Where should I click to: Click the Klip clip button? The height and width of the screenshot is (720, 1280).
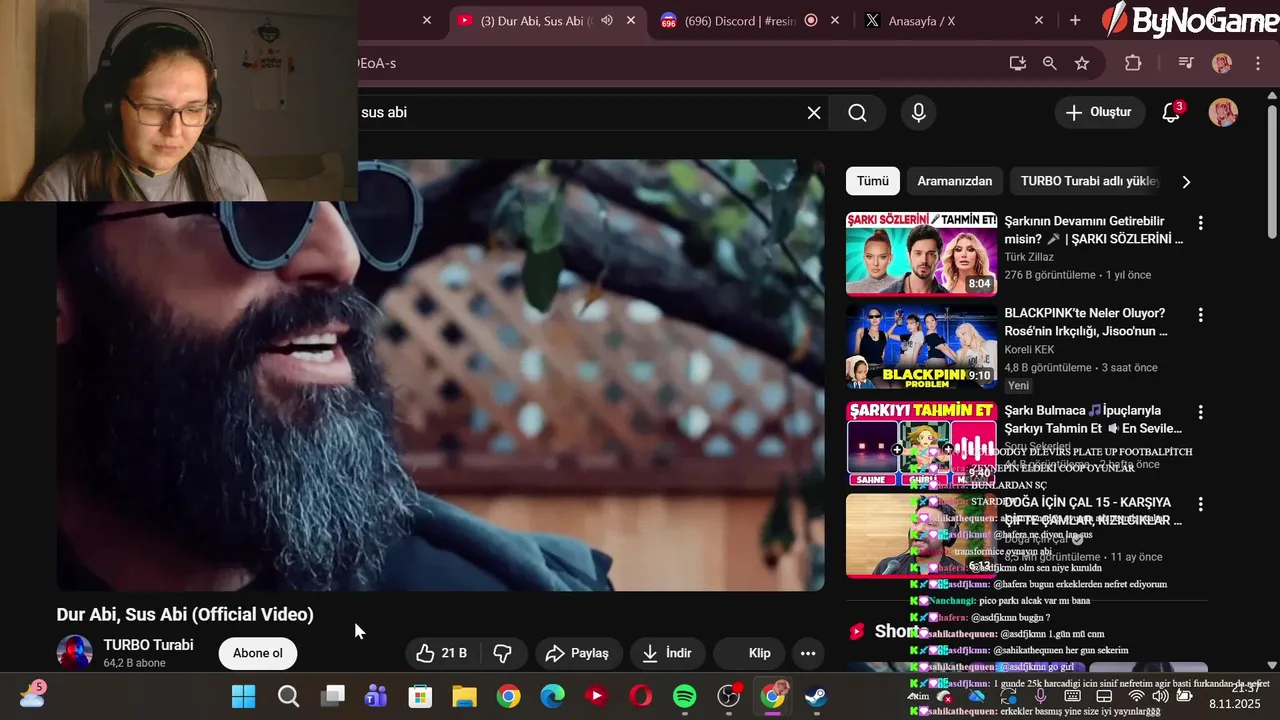pyautogui.click(x=749, y=653)
